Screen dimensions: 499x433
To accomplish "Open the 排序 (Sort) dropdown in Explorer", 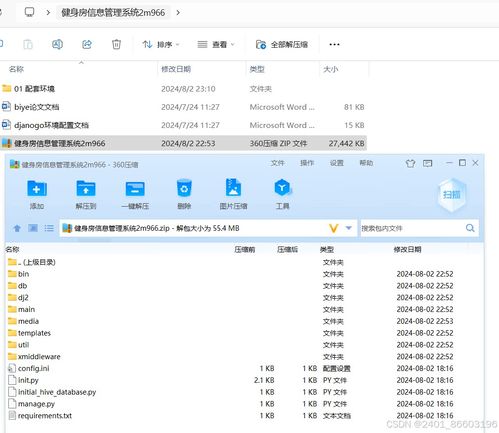I will (161, 44).
